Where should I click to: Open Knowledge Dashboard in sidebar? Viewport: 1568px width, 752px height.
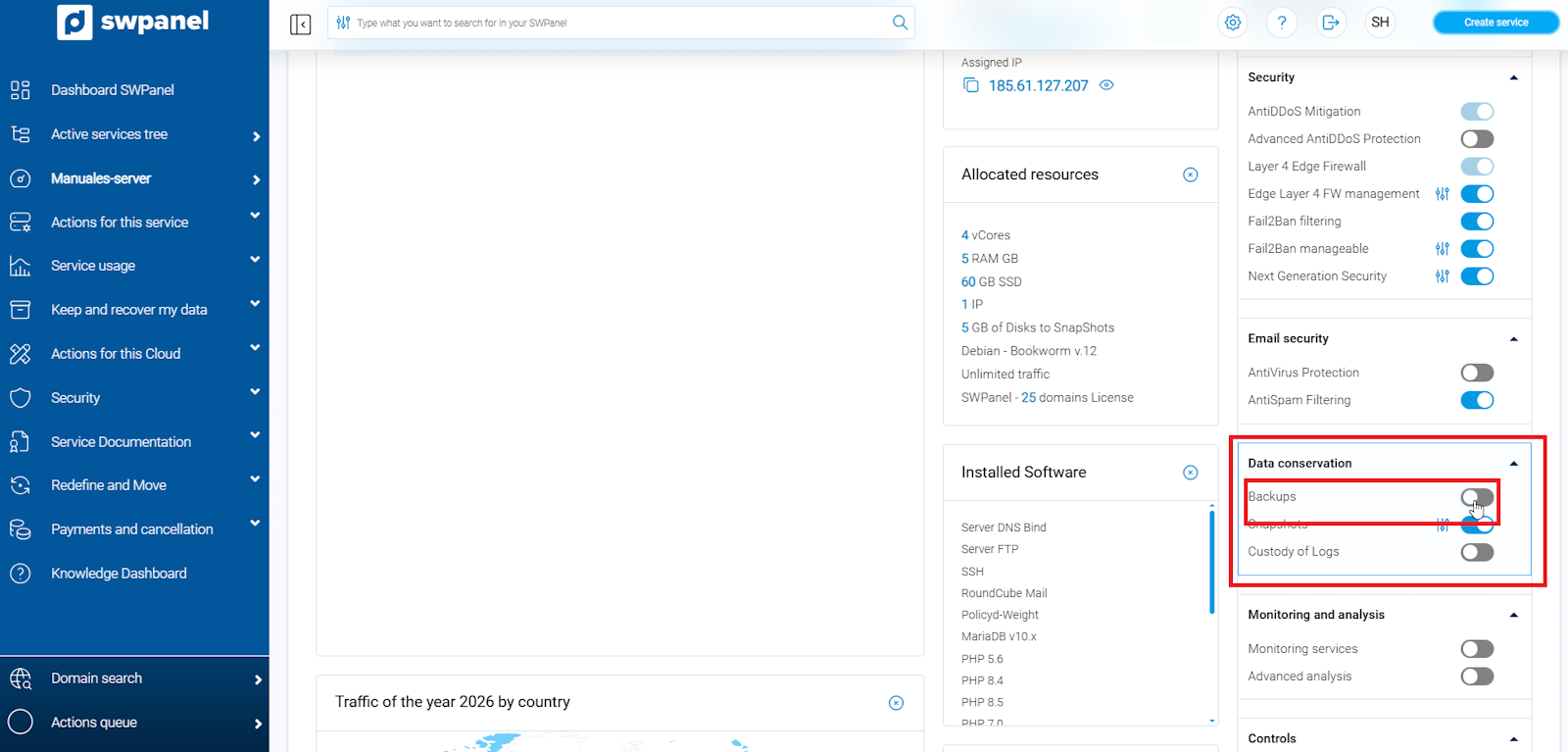pos(119,574)
